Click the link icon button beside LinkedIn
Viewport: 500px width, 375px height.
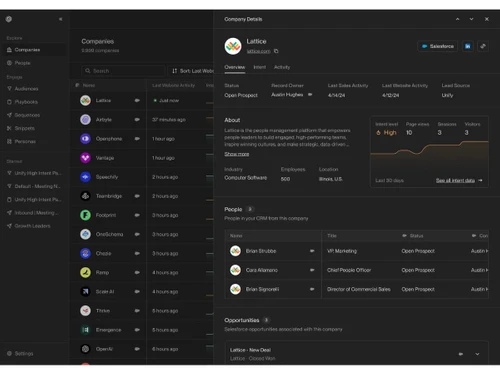pos(483,46)
